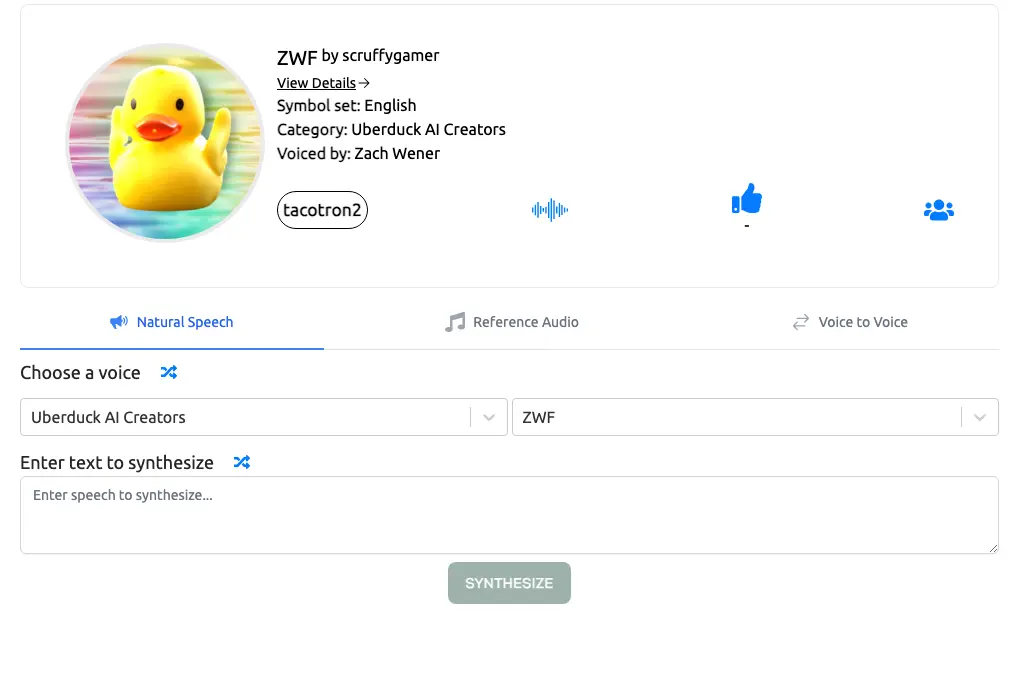The image size is (1013, 690).
Task: Click the audio waveform icon
Action: (x=550, y=210)
